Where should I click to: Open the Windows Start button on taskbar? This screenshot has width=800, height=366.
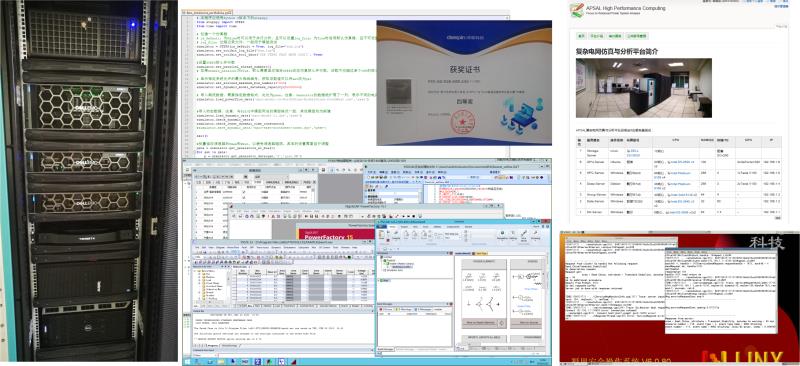187,362
